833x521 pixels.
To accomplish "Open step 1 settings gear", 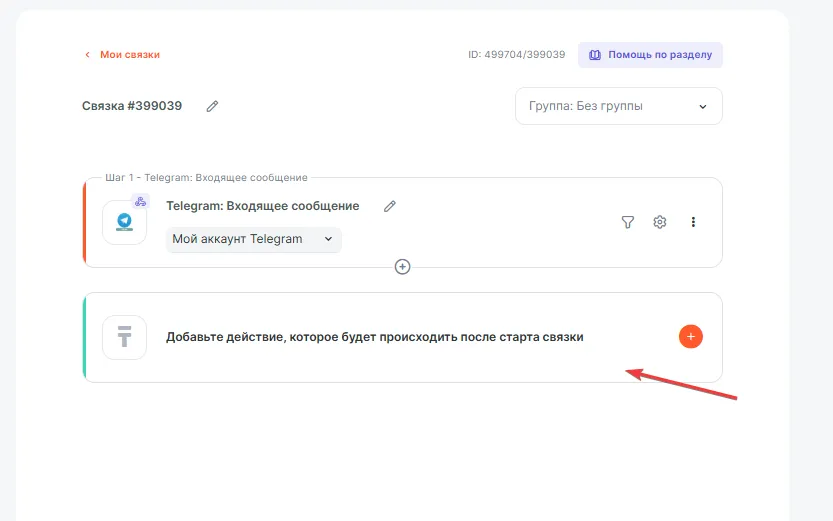I will click(x=660, y=222).
